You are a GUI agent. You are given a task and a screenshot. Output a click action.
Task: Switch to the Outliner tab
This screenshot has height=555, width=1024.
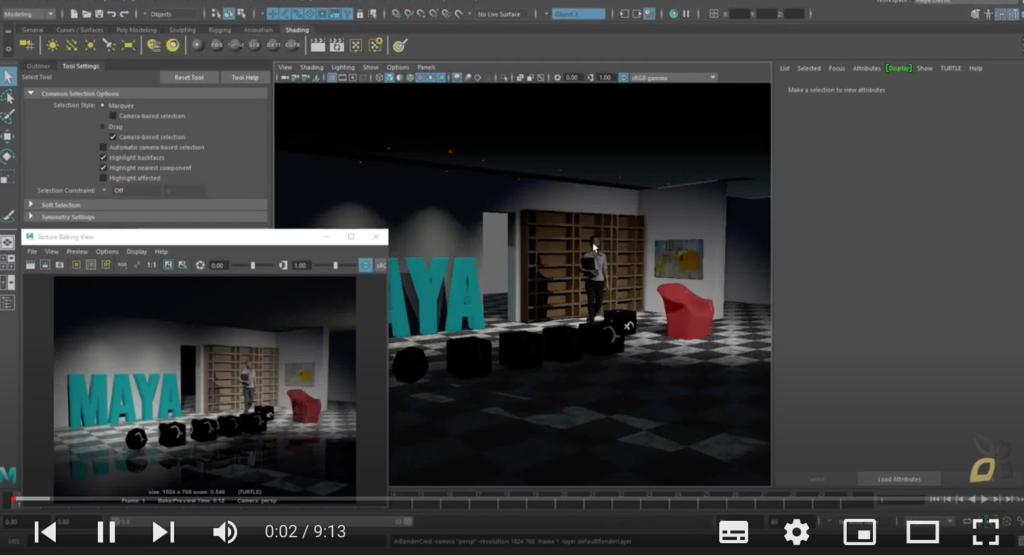click(x=38, y=66)
